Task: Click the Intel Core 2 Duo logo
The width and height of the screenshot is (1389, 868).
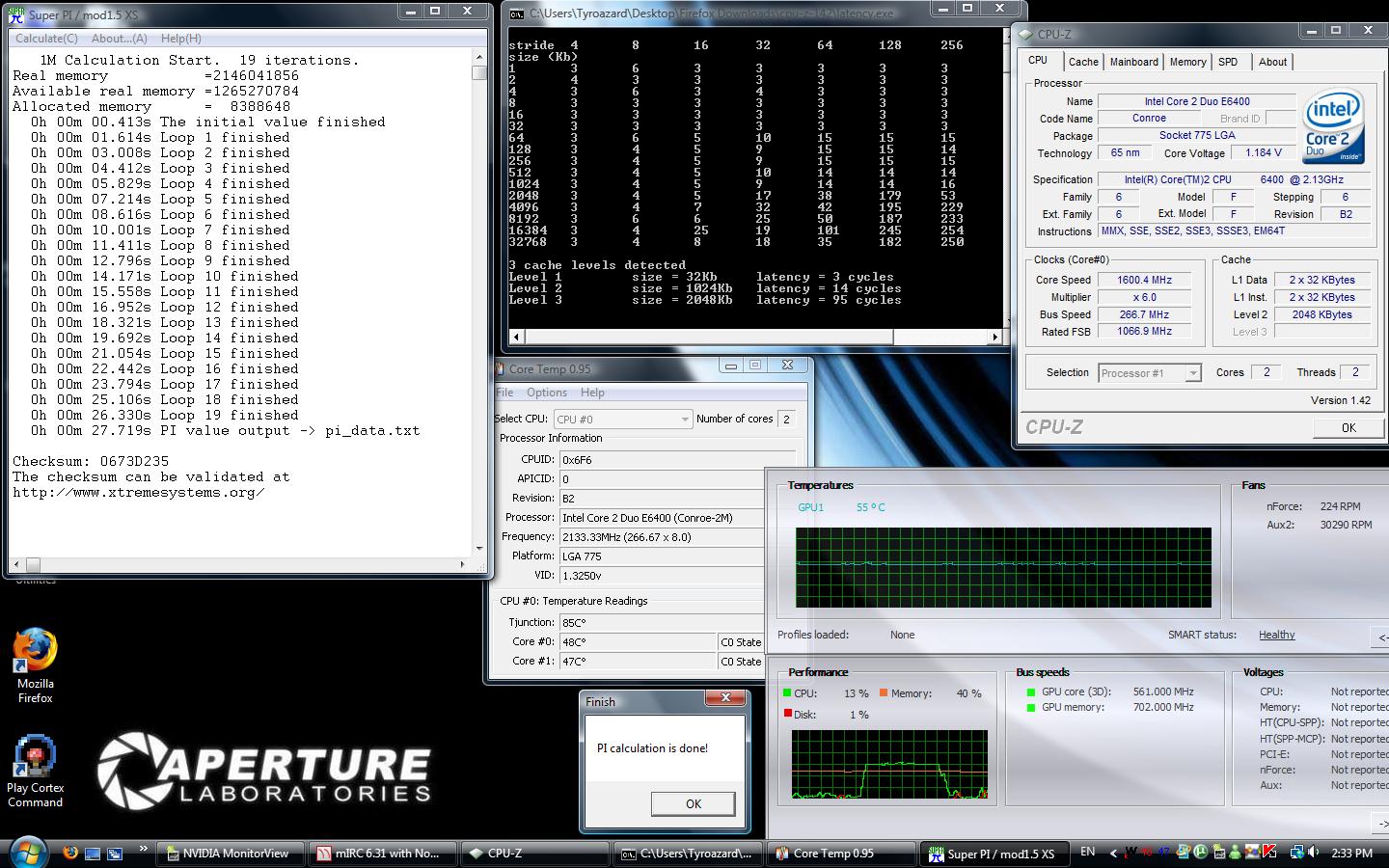Action: 1333,125
